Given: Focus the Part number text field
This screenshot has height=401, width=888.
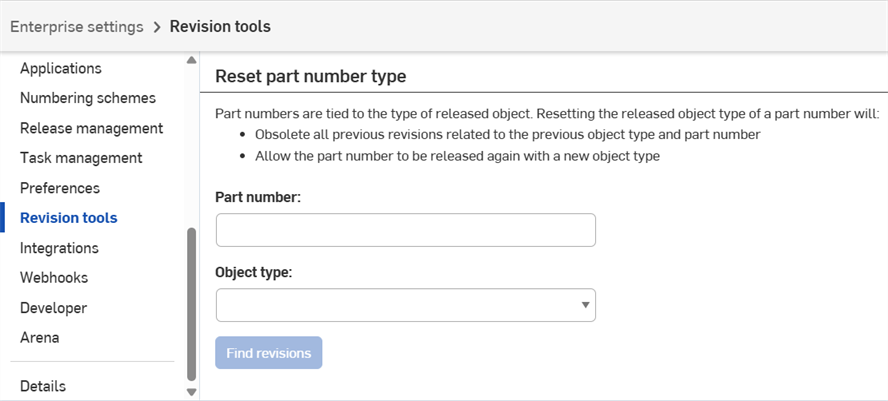Looking at the screenshot, I should (x=405, y=230).
